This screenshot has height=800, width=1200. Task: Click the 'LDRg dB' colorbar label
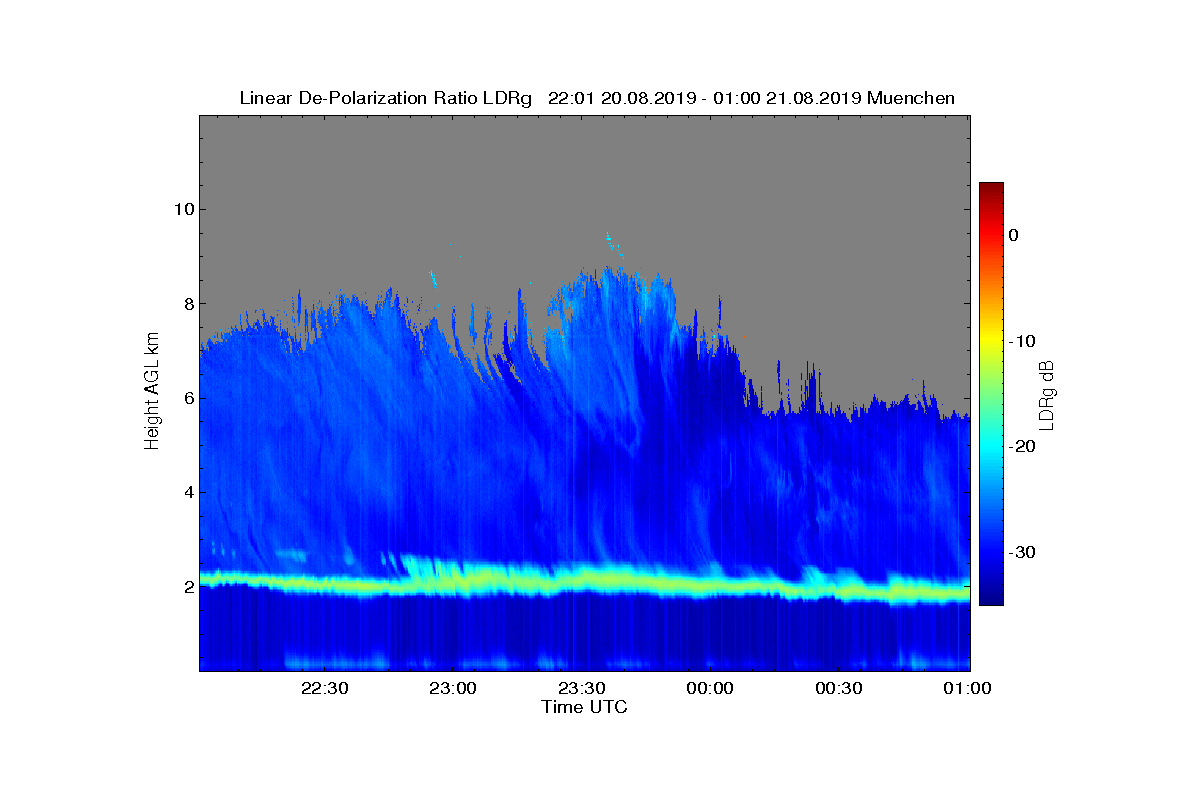(1047, 394)
